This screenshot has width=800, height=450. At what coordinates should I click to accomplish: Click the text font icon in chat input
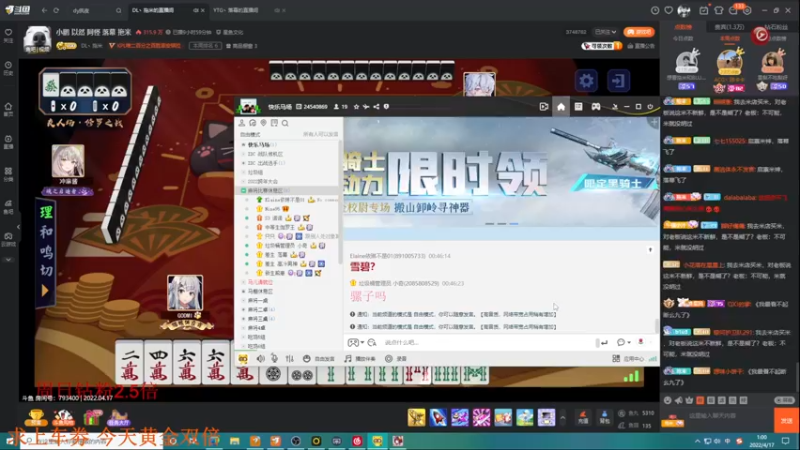pyautogui.click(x=371, y=342)
